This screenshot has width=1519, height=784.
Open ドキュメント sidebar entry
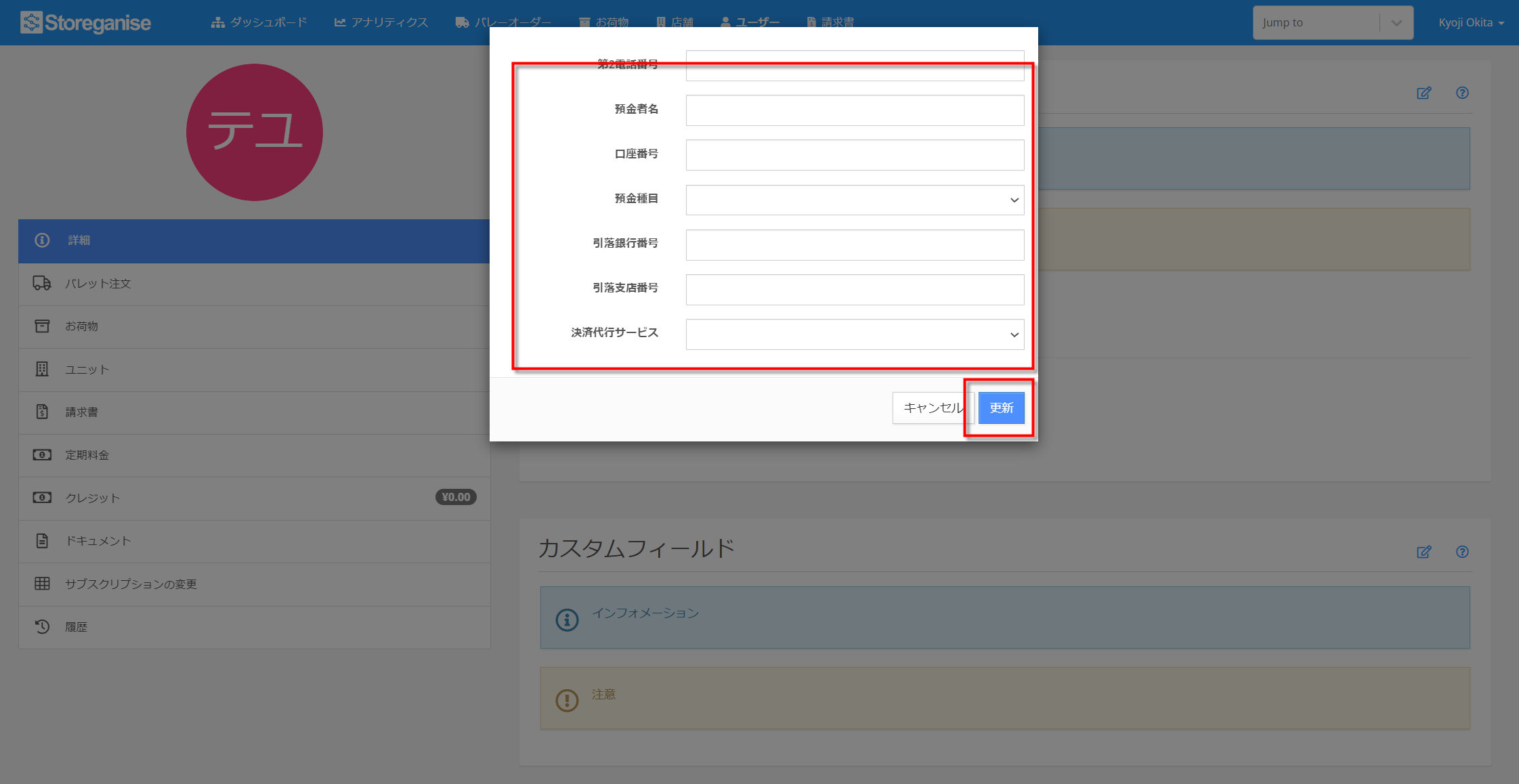coord(254,541)
